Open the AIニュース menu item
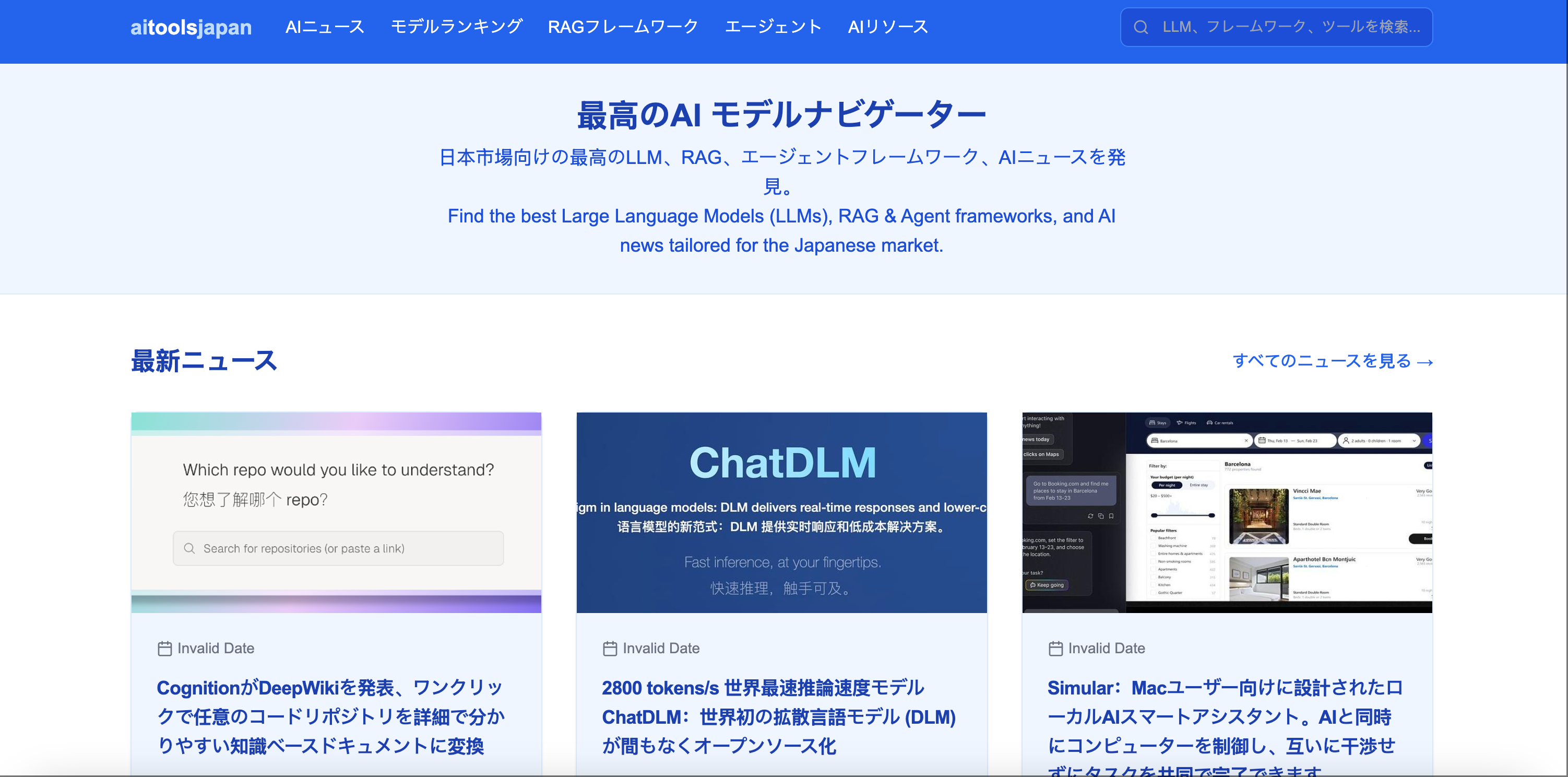The height and width of the screenshot is (777, 1568). 325,27
